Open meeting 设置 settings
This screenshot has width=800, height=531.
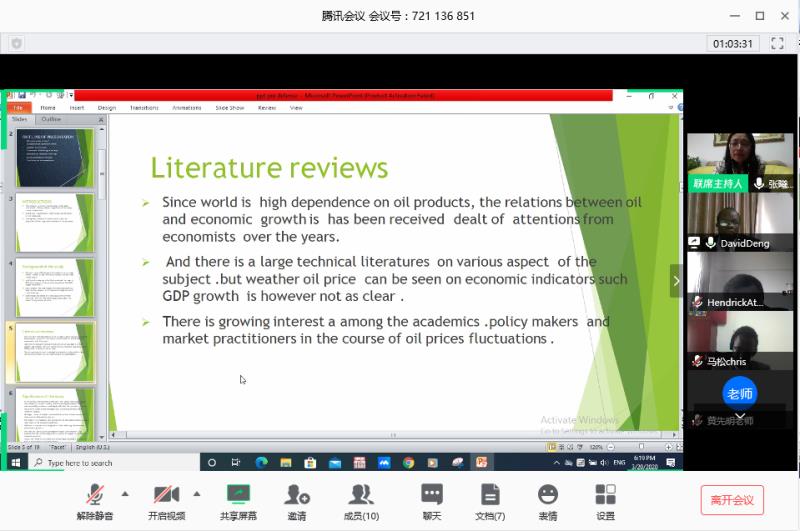click(606, 501)
